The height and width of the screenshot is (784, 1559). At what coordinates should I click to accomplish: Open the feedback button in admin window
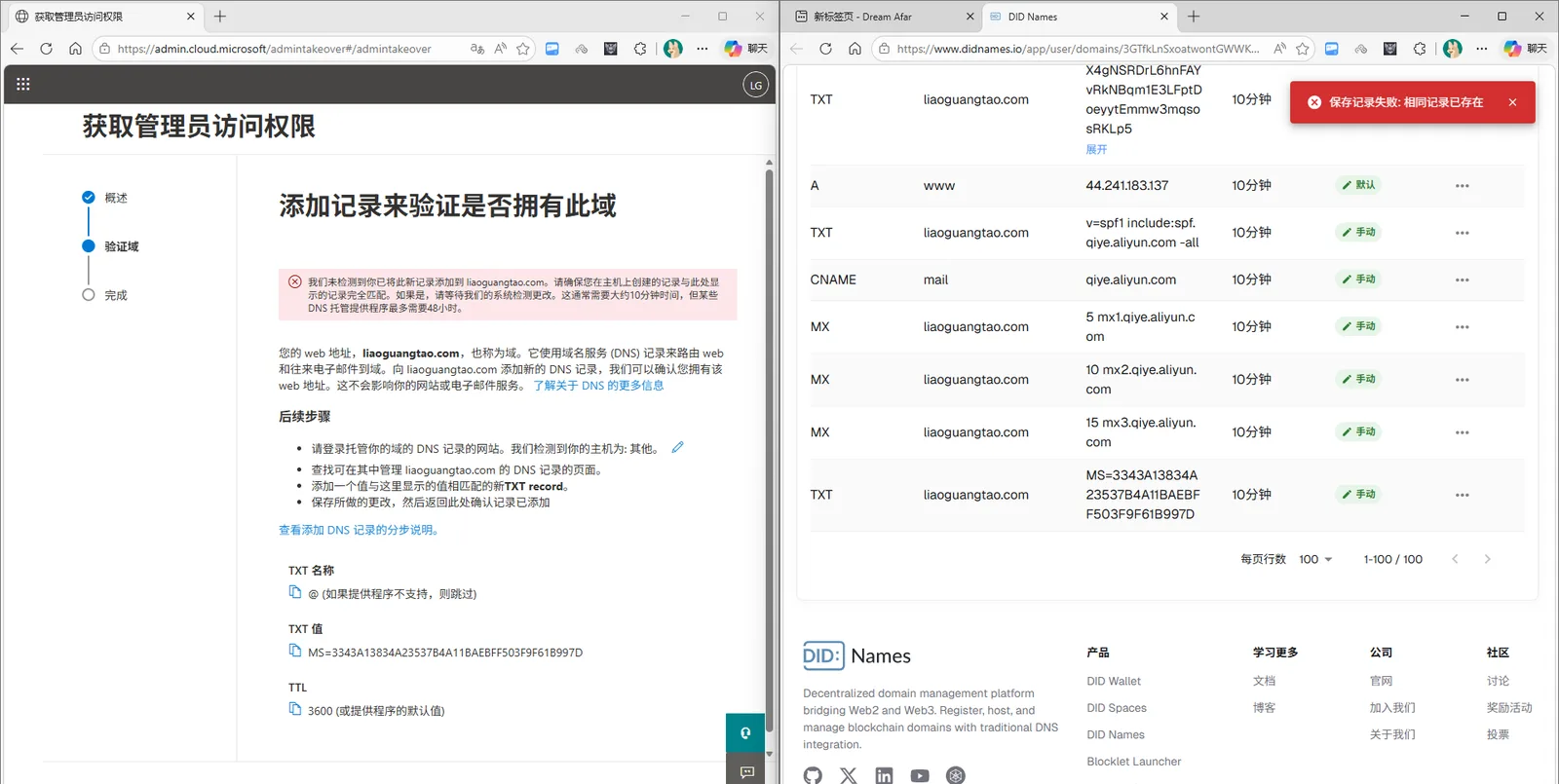745,770
